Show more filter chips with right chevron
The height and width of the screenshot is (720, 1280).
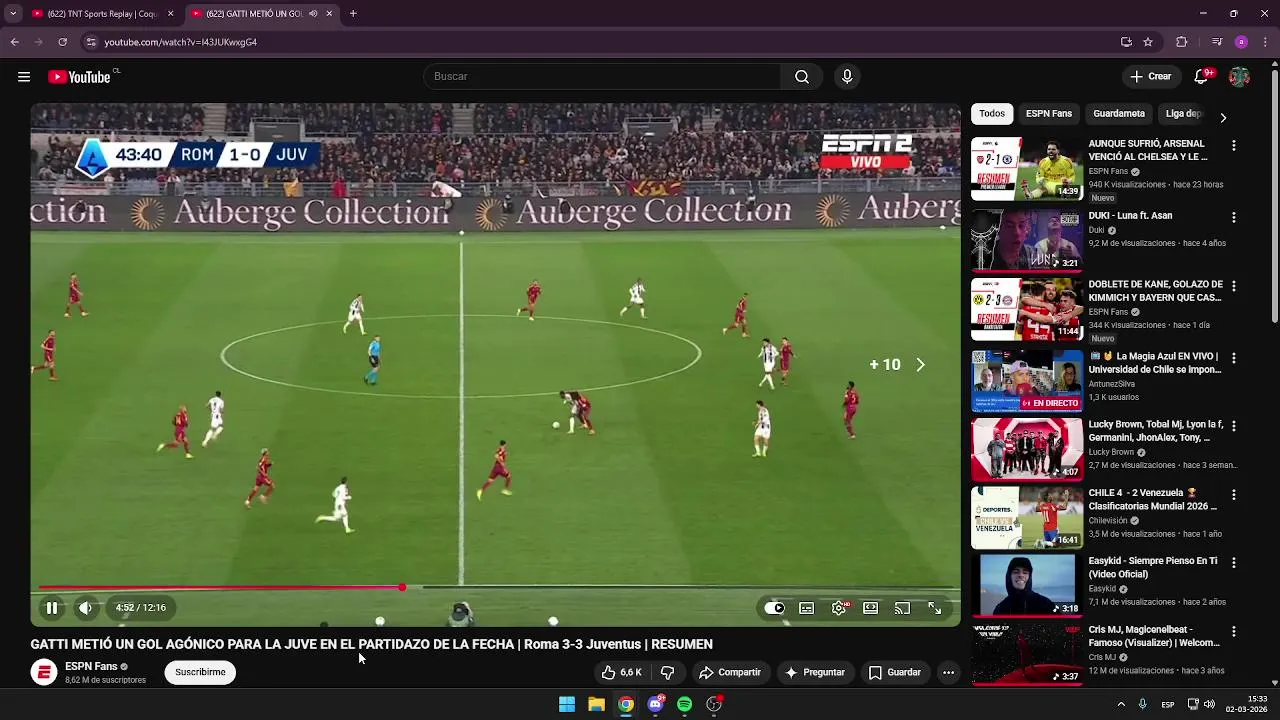click(x=1223, y=117)
